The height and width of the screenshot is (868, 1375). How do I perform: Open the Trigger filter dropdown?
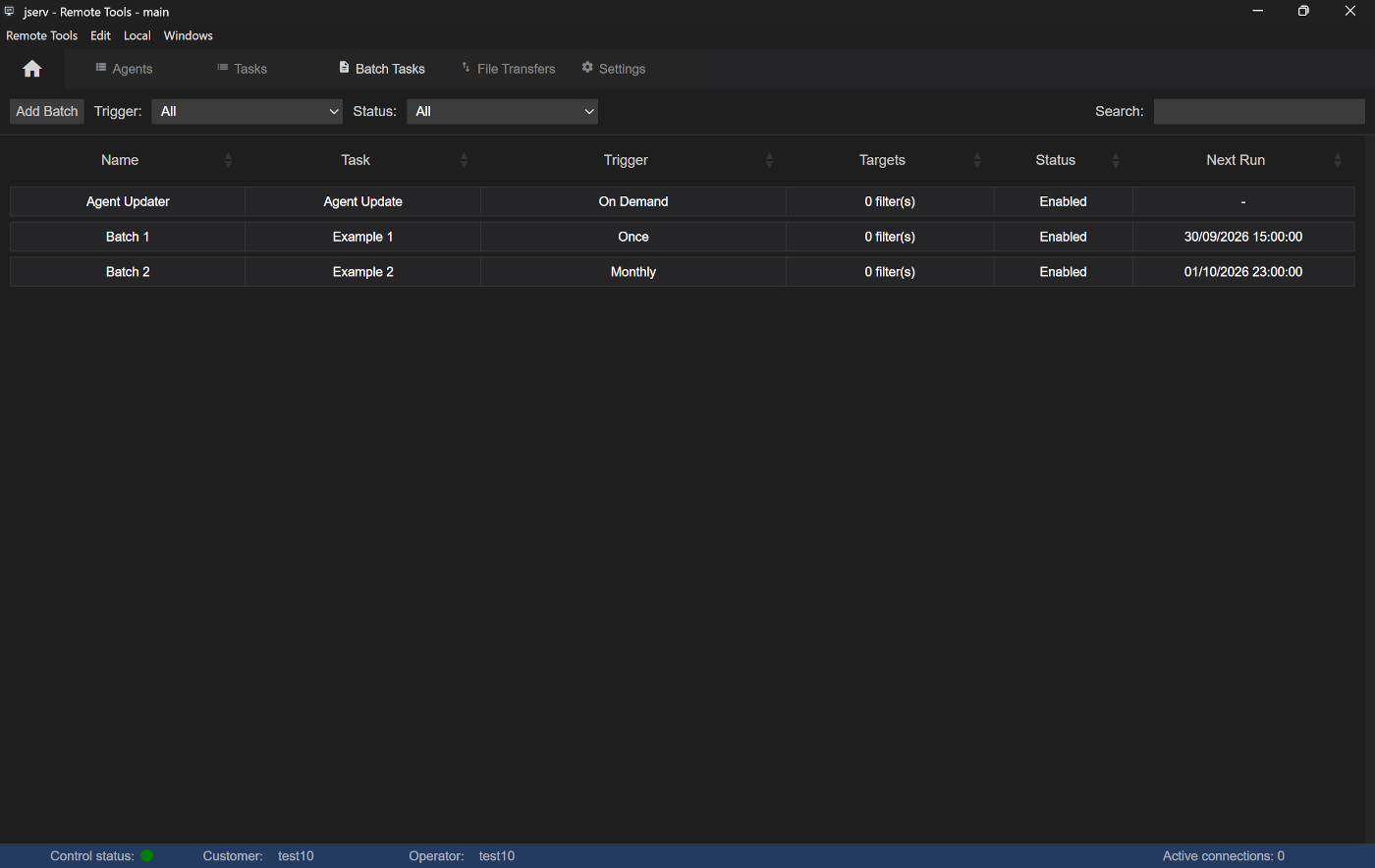tap(247, 111)
